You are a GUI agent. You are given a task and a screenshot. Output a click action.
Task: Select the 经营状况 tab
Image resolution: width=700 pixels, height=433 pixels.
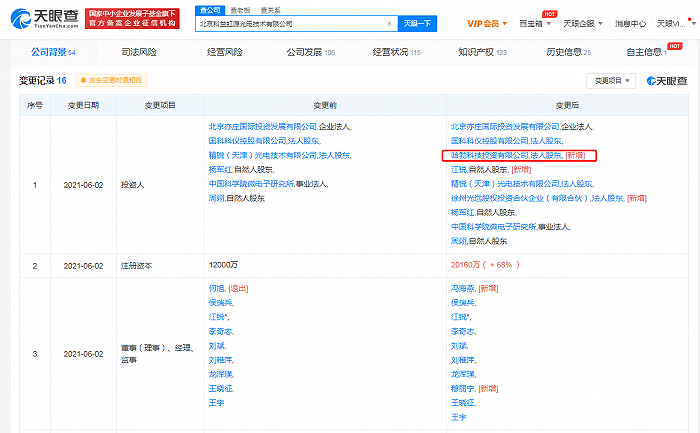pyautogui.click(x=396, y=52)
